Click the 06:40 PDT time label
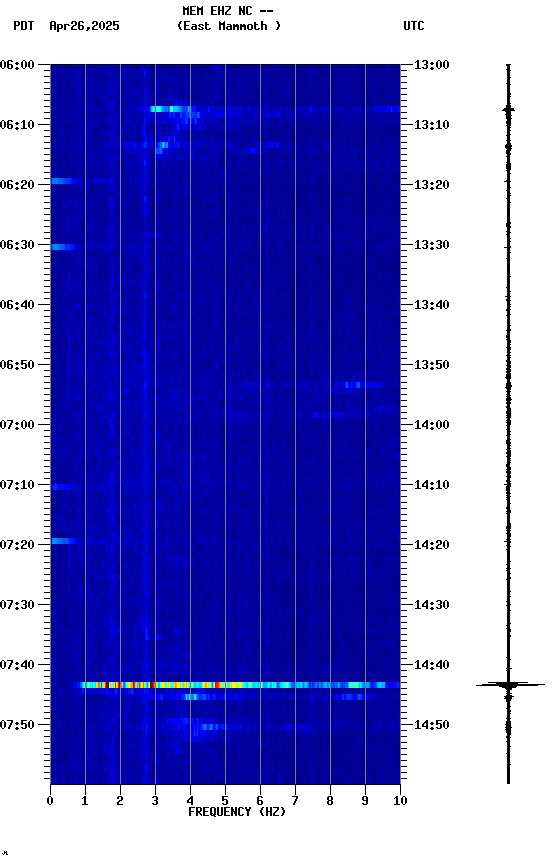Screen dimensions: 552x864 coord(17,305)
